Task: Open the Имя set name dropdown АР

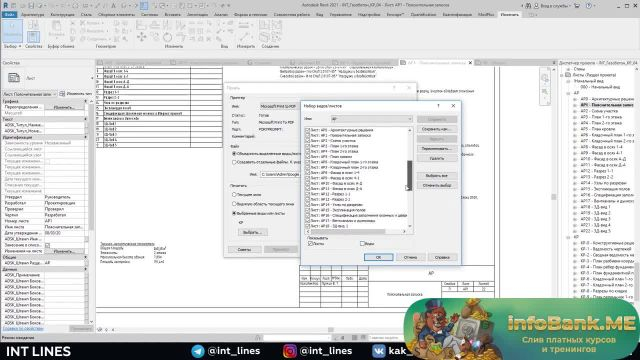Action: coord(371,119)
